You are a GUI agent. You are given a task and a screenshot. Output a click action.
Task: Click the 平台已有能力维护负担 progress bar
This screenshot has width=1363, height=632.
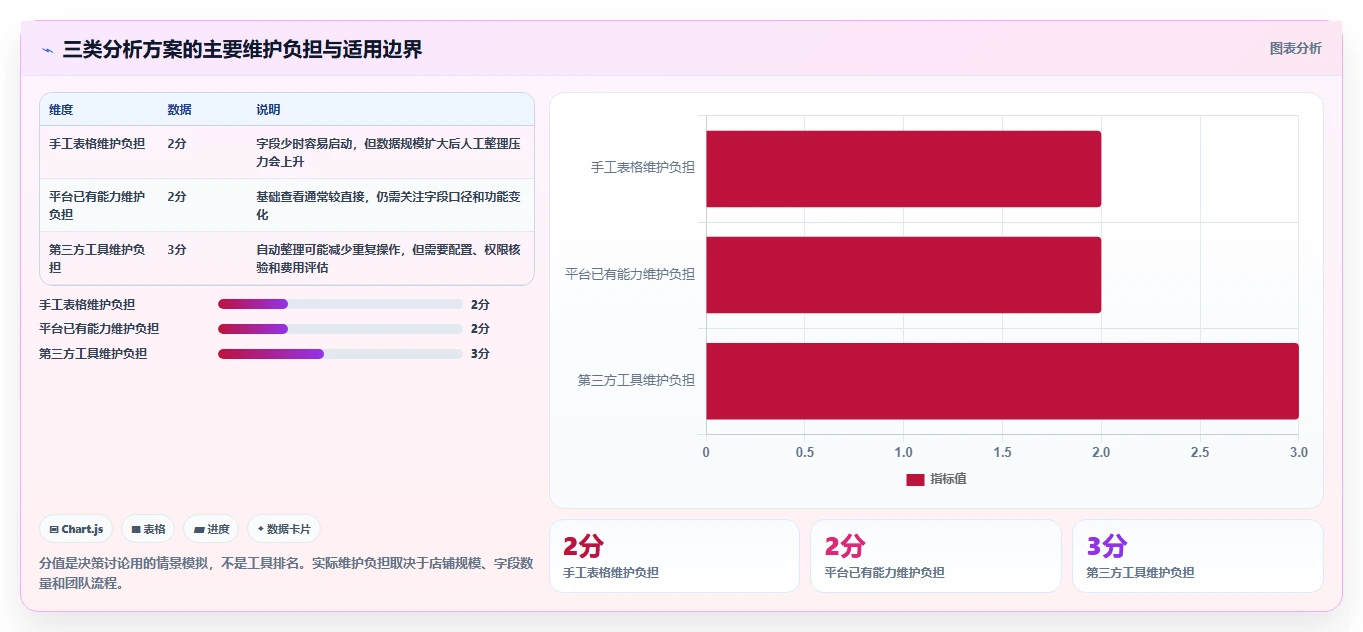pyautogui.click(x=340, y=329)
